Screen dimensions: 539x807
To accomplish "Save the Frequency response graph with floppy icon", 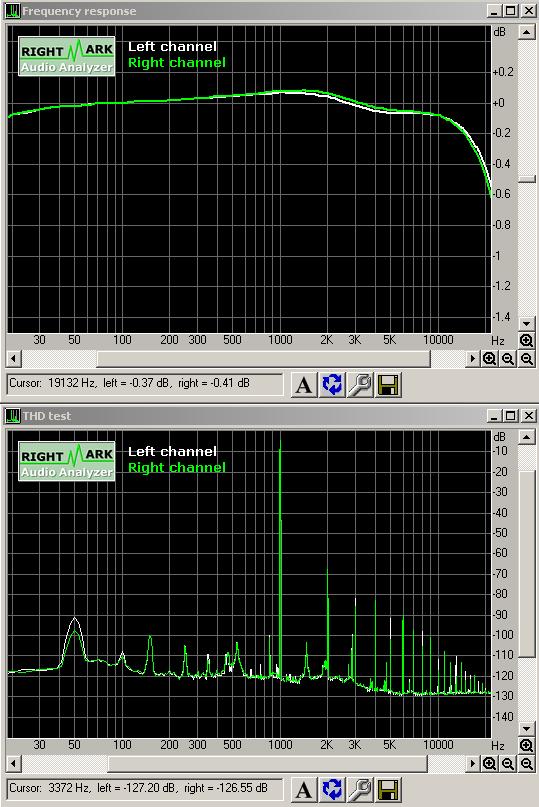I will [388, 384].
